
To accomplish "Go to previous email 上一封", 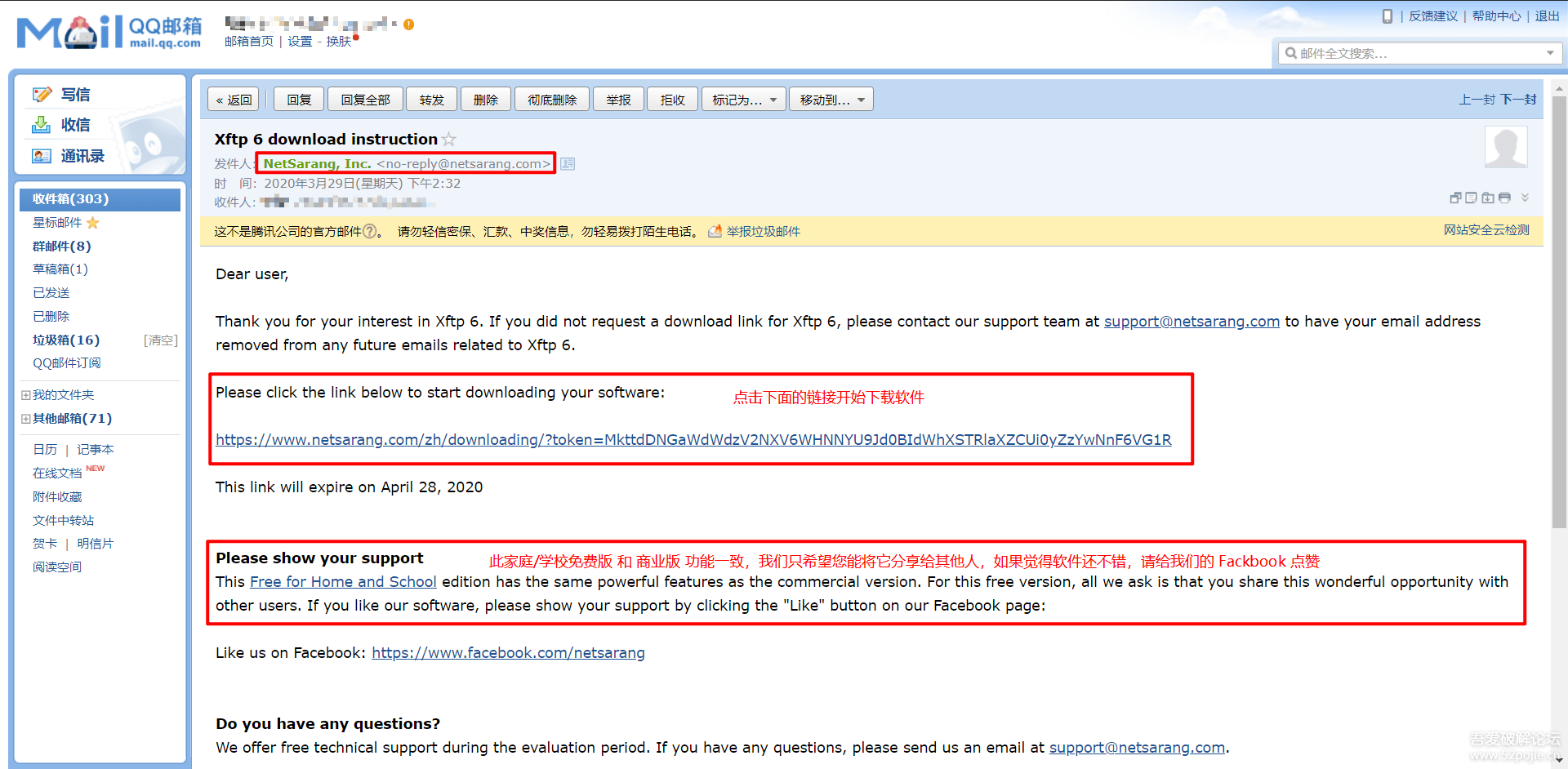I will 1477,100.
